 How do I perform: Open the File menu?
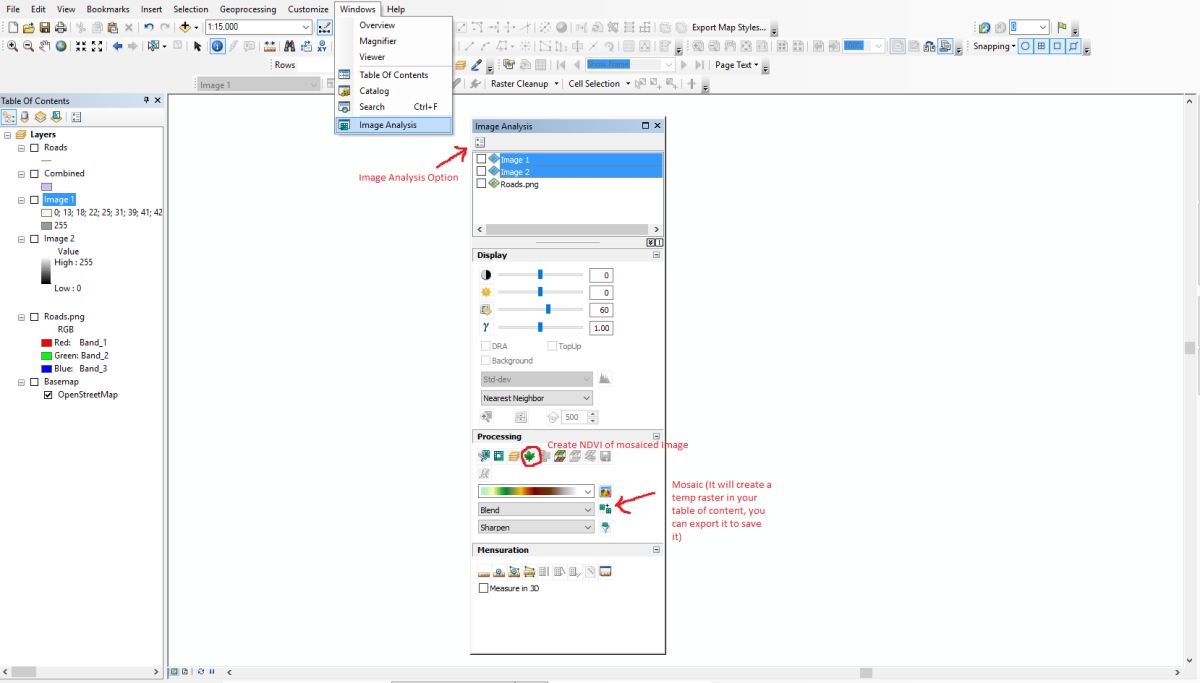point(13,9)
